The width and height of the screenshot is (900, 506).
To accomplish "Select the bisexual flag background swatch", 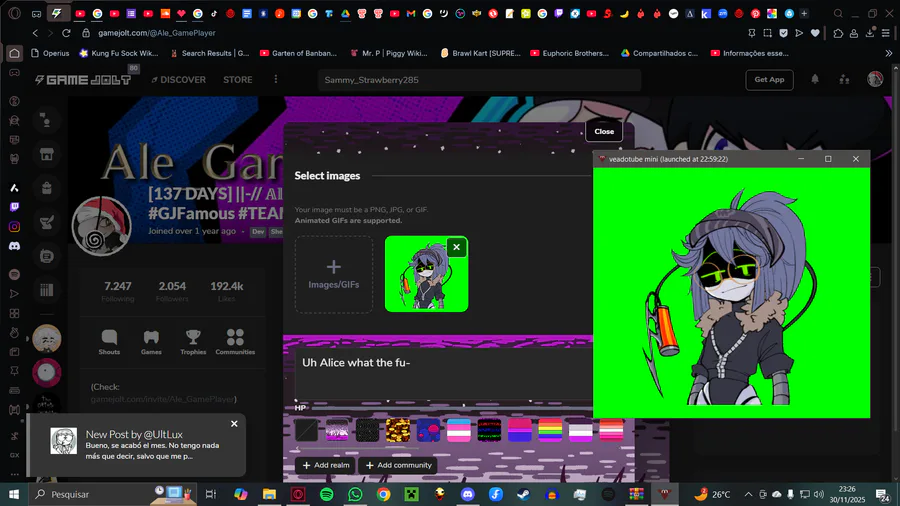I will (519, 430).
